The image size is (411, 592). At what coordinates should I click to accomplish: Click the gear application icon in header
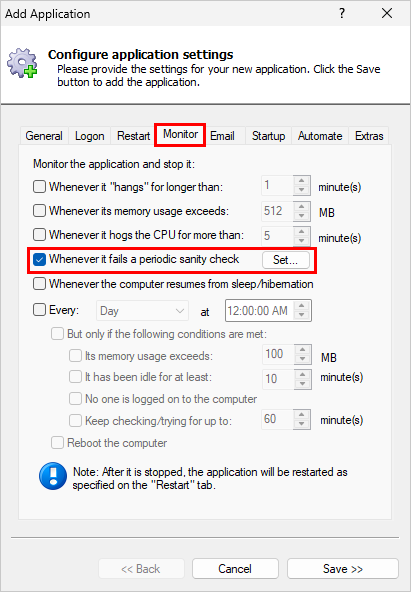pyautogui.click(x=22, y=63)
